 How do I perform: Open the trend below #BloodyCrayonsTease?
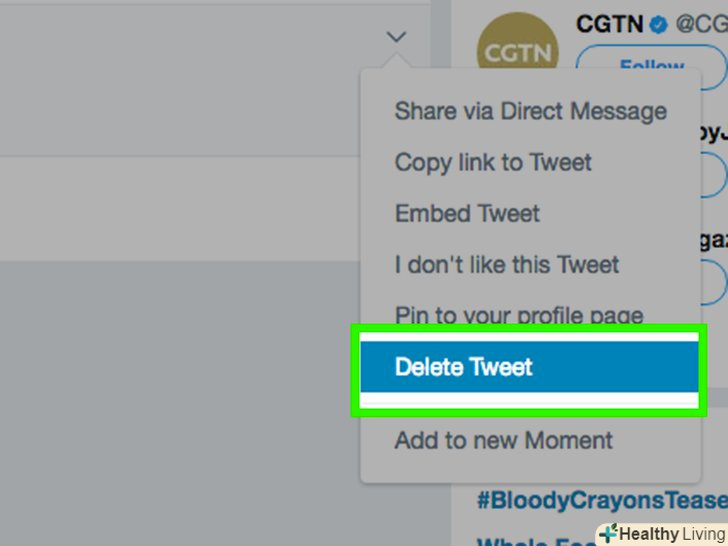(x=530, y=542)
